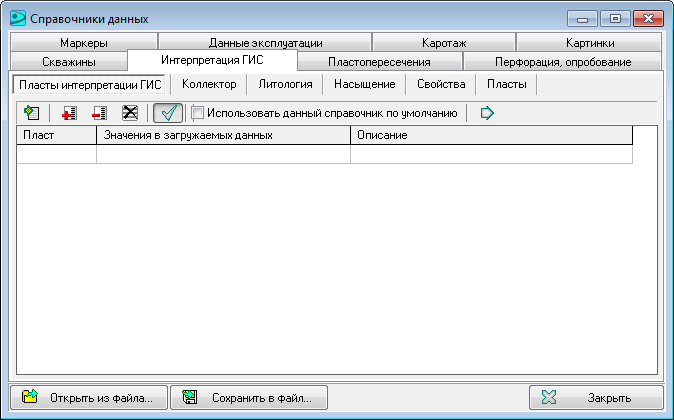Click the new dictionary toolbar icon
The width and height of the screenshot is (674, 420).
pyautogui.click(x=32, y=113)
